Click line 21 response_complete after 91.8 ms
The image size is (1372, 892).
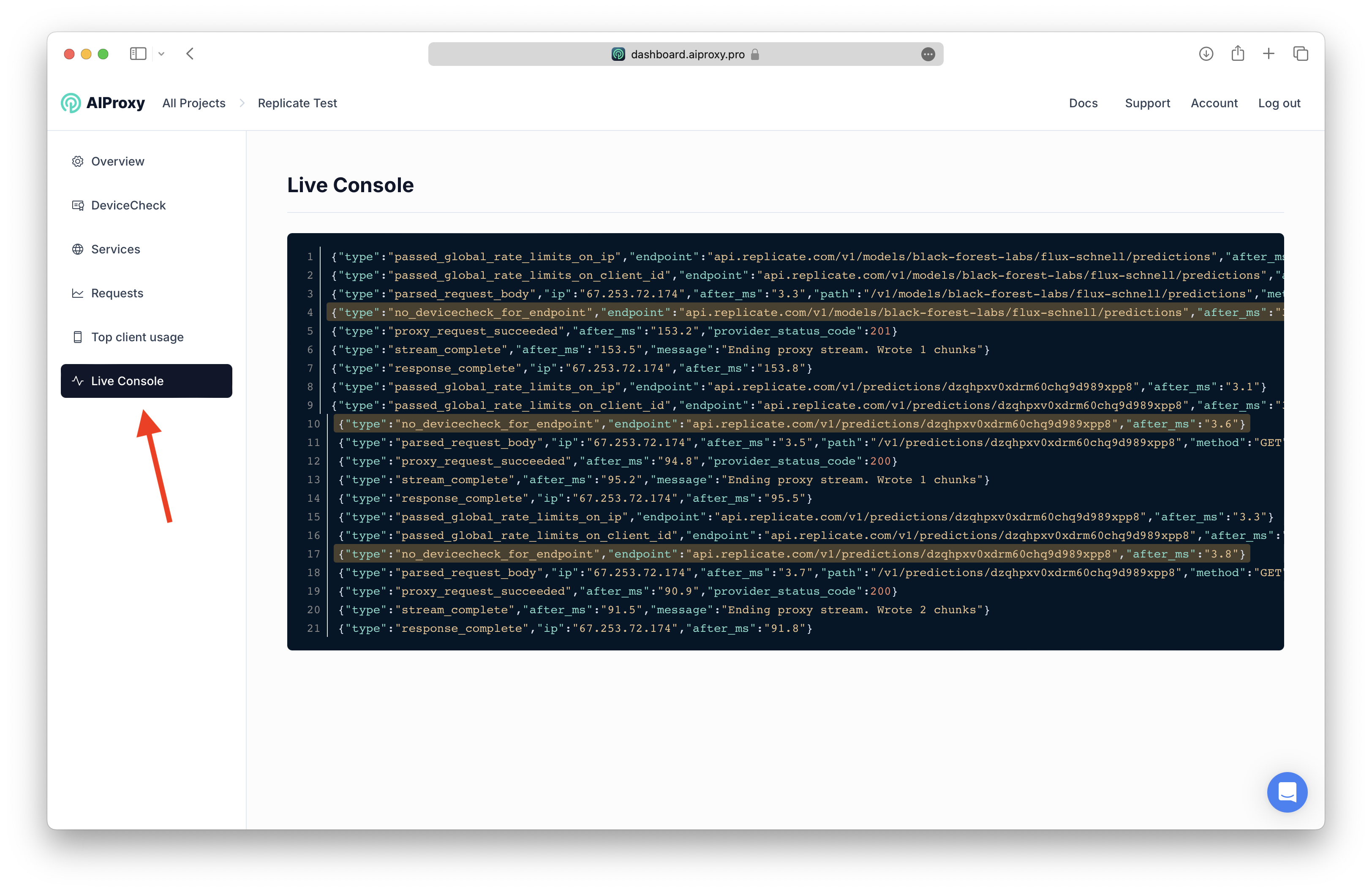tap(575, 628)
